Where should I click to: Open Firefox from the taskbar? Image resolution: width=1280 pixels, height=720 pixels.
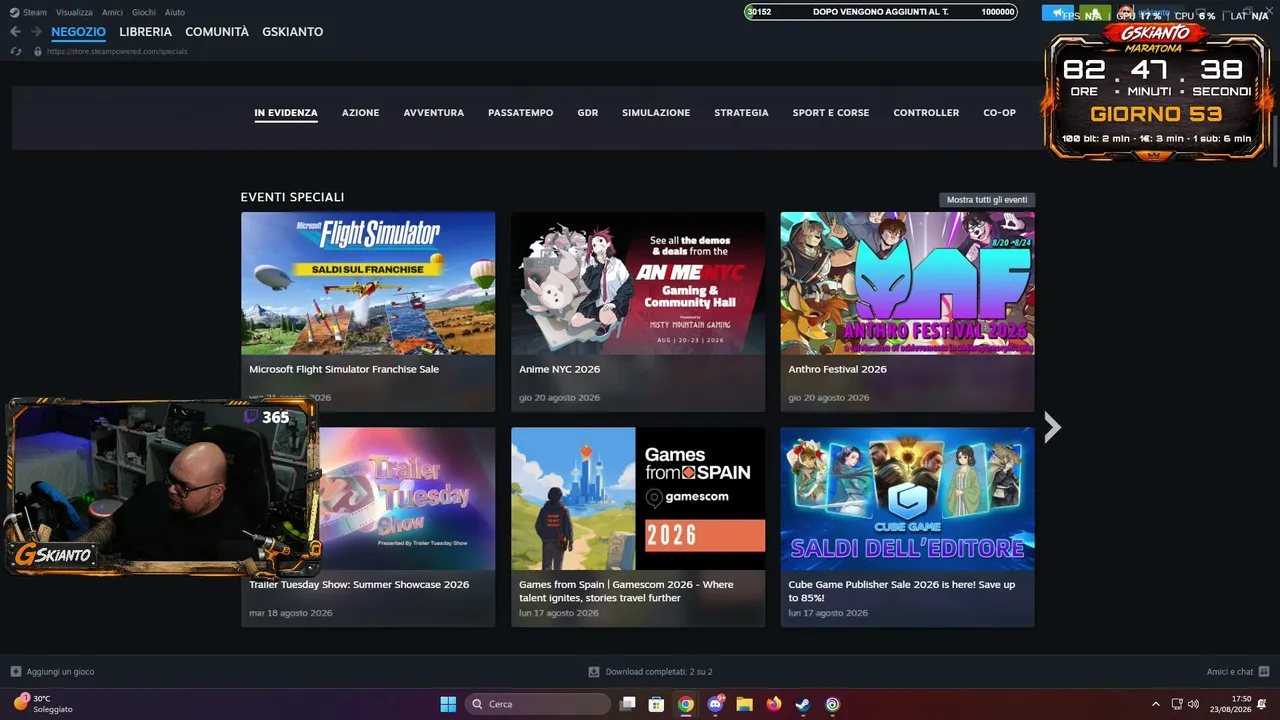[x=774, y=704]
